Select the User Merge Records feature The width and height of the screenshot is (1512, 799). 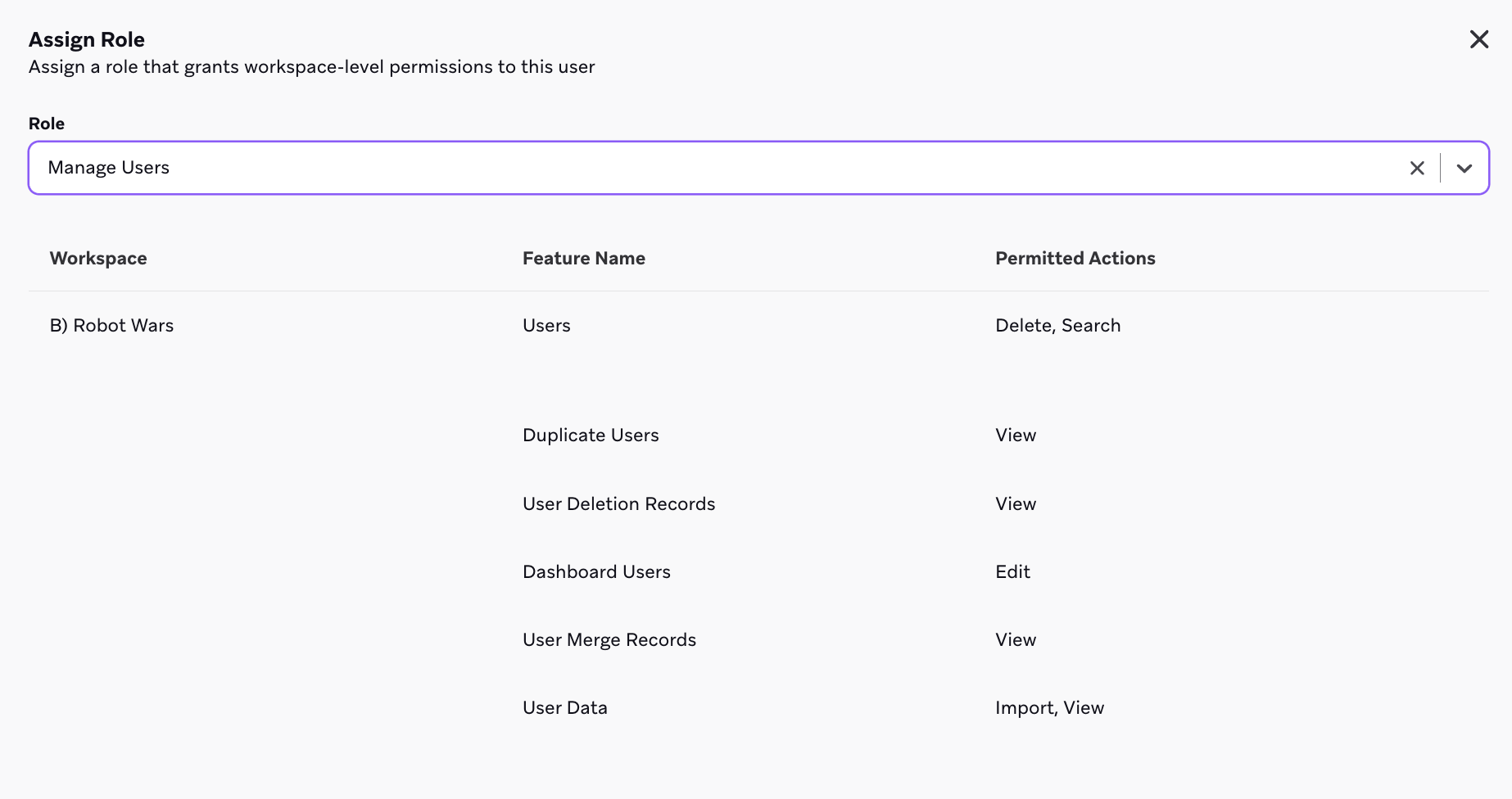[609, 640]
